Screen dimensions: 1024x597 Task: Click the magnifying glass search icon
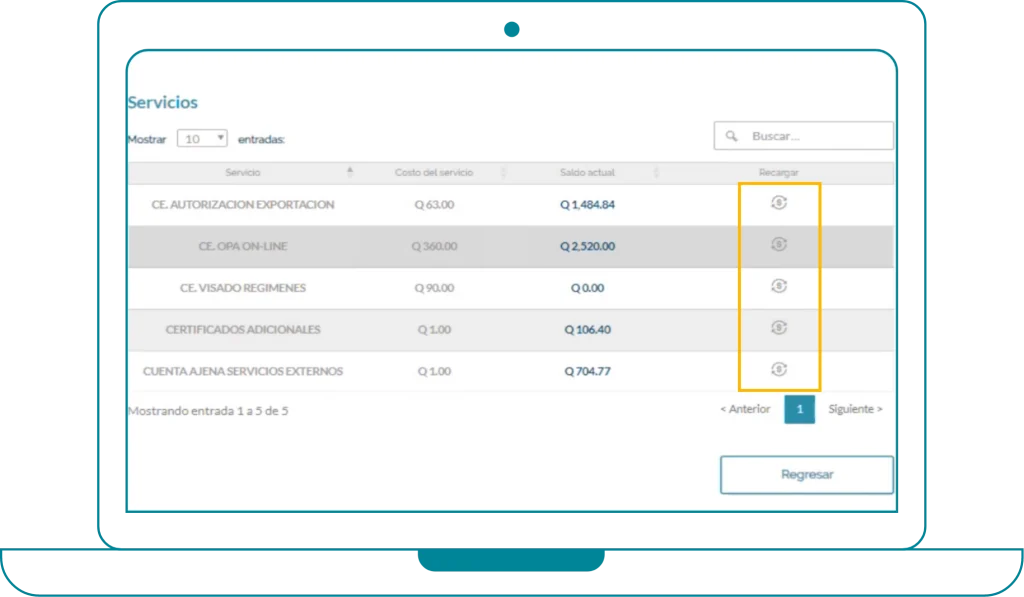[x=731, y=136]
